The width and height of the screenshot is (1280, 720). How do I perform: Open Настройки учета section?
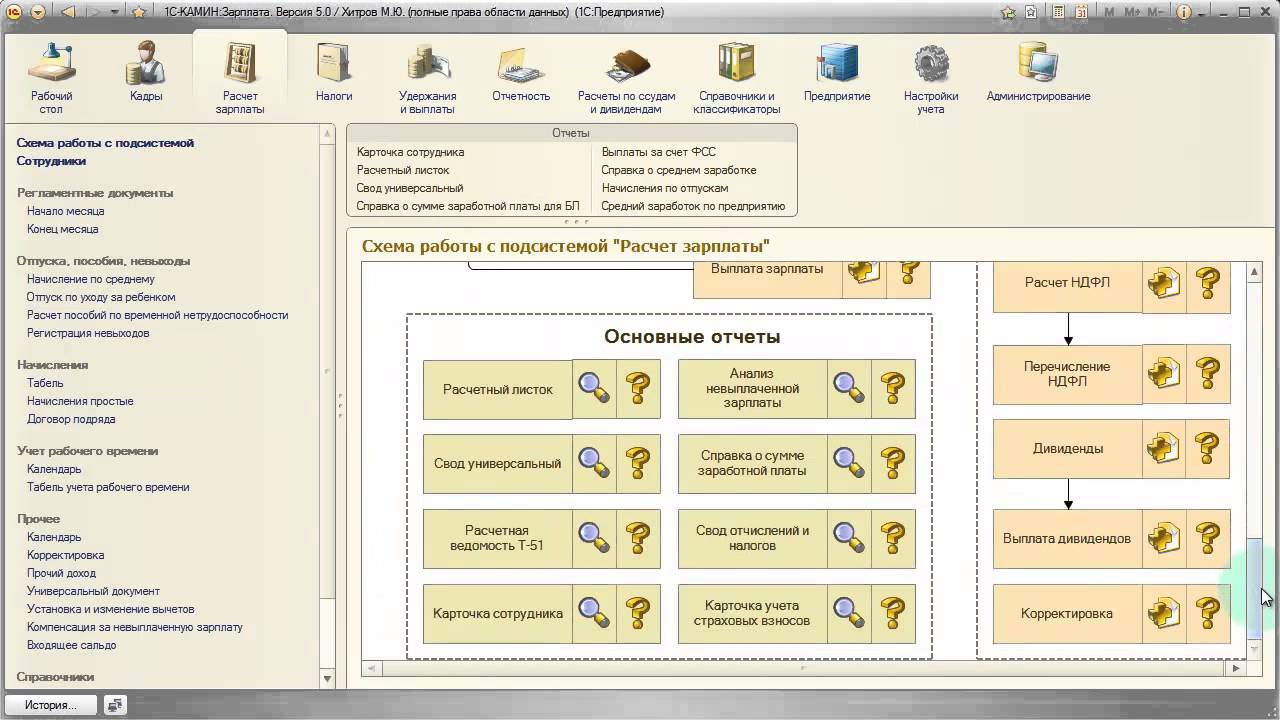[931, 78]
